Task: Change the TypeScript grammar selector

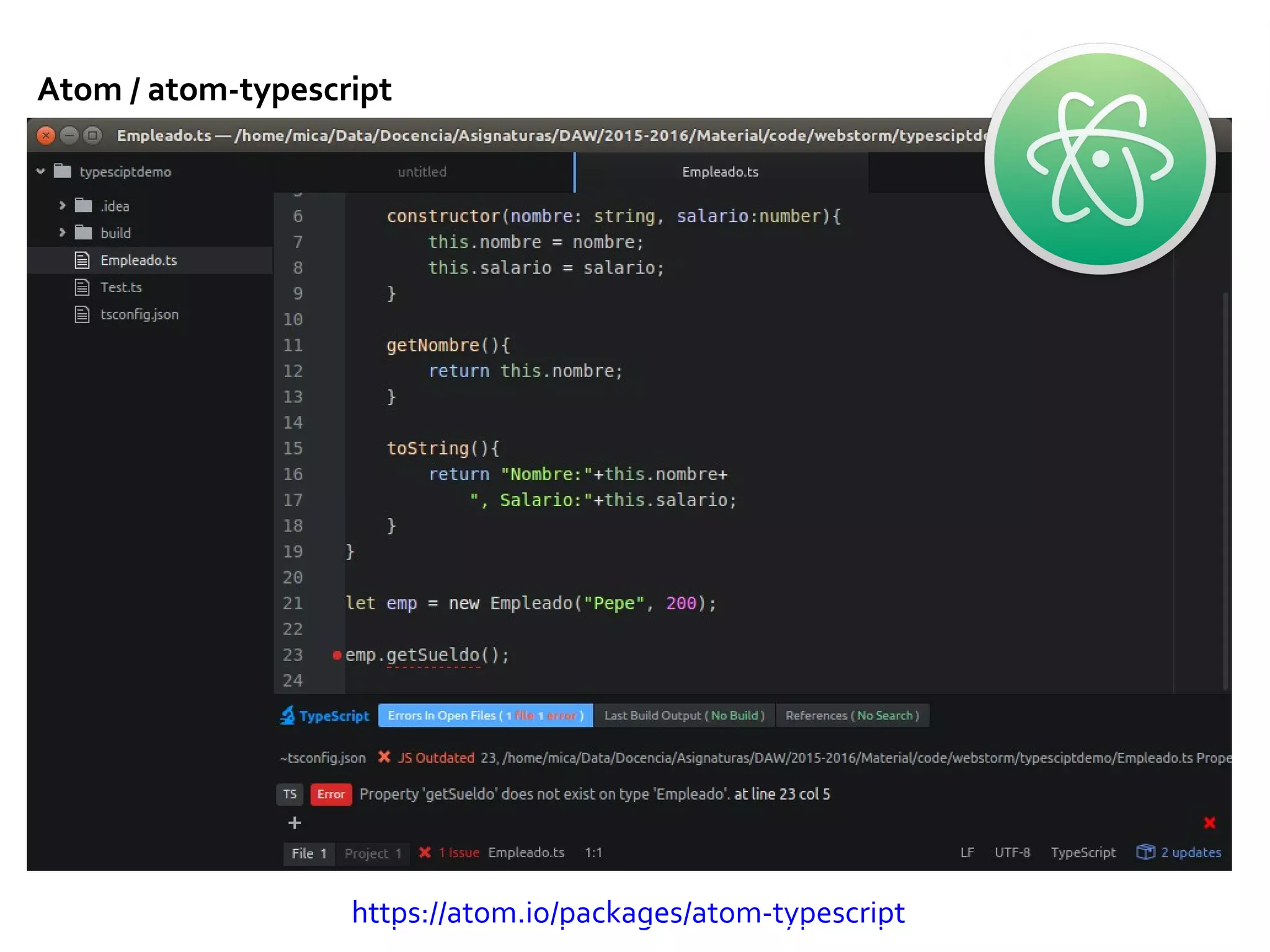Action: [1083, 853]
